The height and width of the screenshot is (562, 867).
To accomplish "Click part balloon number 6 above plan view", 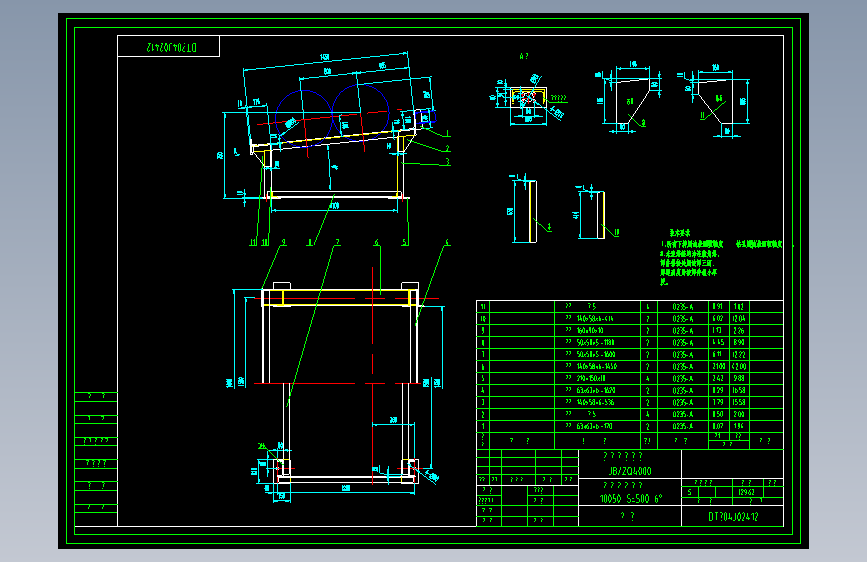I will [x=377, y=242].
